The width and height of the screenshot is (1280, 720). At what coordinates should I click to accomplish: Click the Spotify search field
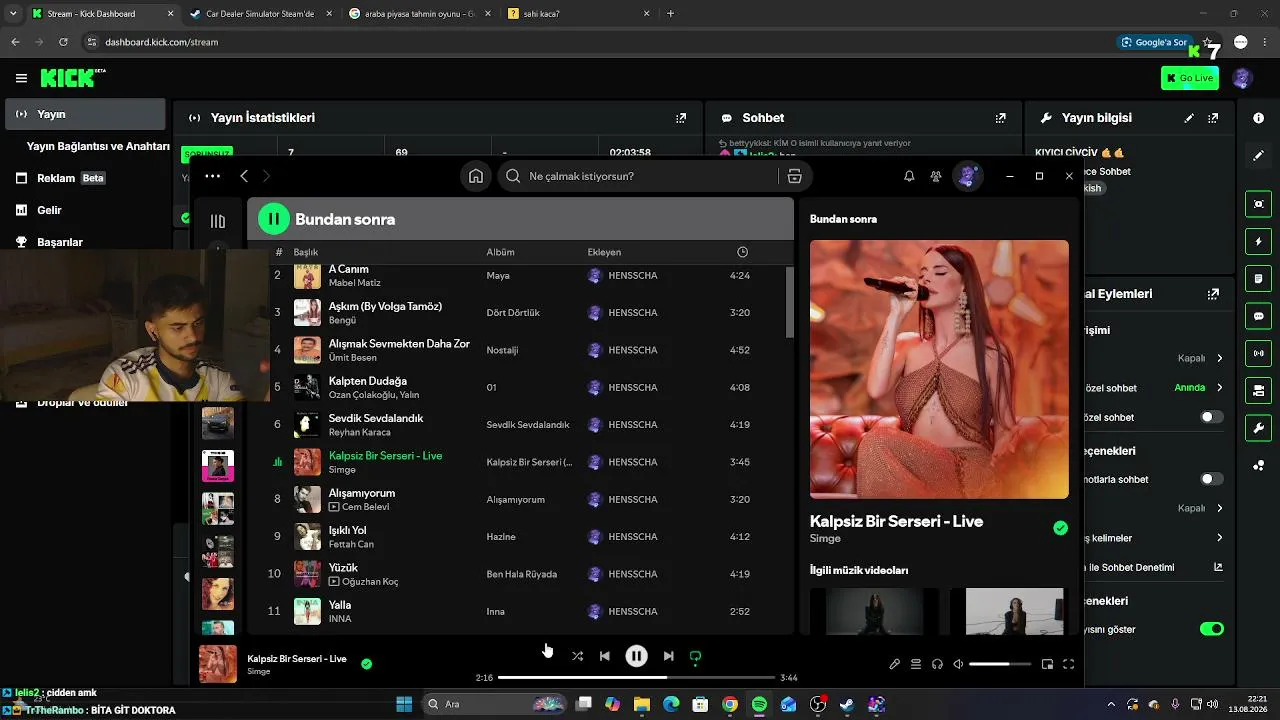pos(638,176)
